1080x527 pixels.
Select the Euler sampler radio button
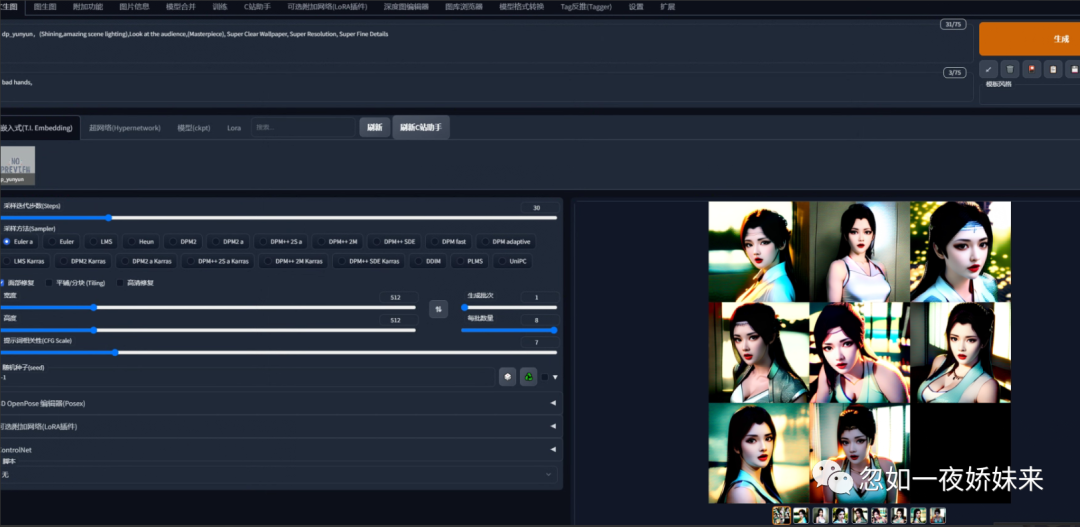click(62, 242)
